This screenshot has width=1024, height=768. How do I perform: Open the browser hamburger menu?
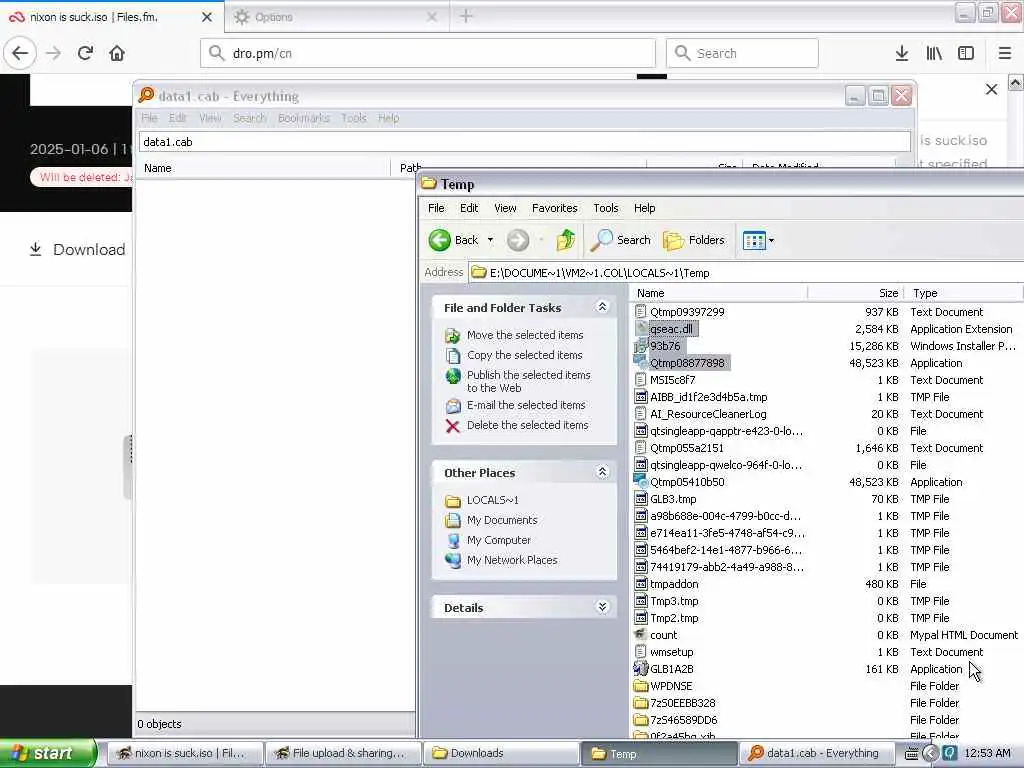pyautogui.click(x=1005, y=53)
